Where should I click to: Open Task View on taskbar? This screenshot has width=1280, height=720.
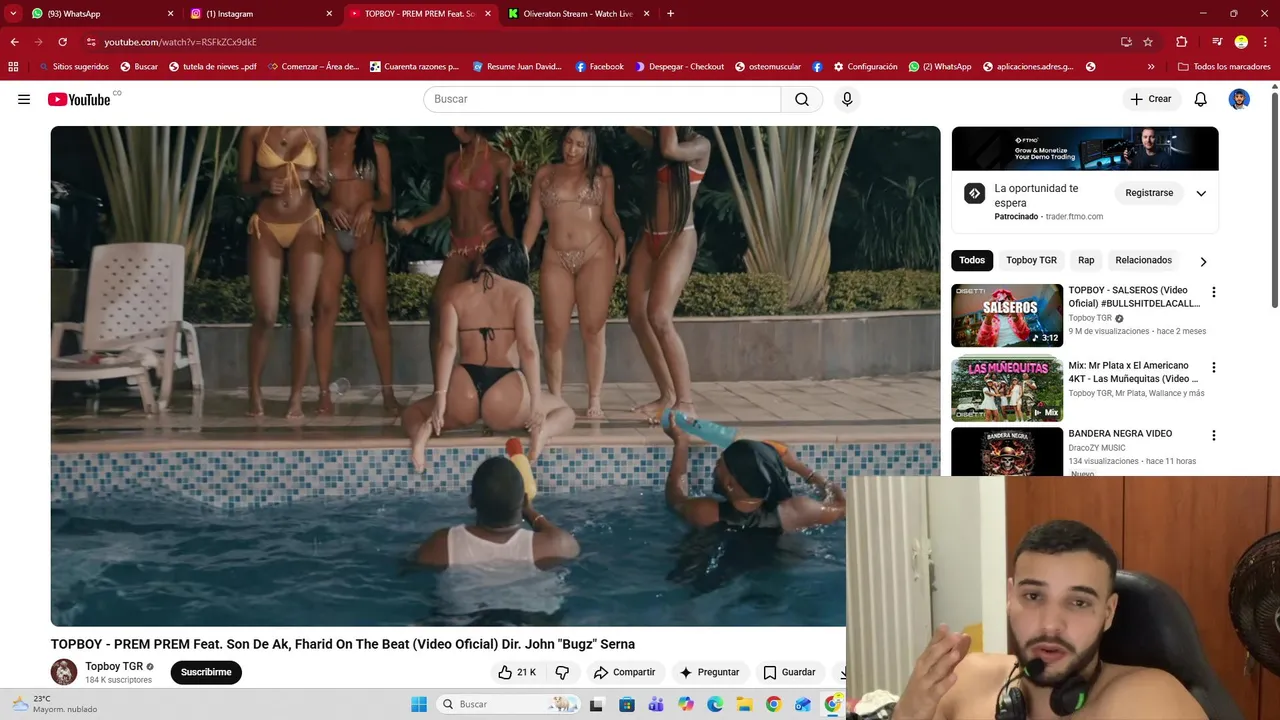[596, 704]
